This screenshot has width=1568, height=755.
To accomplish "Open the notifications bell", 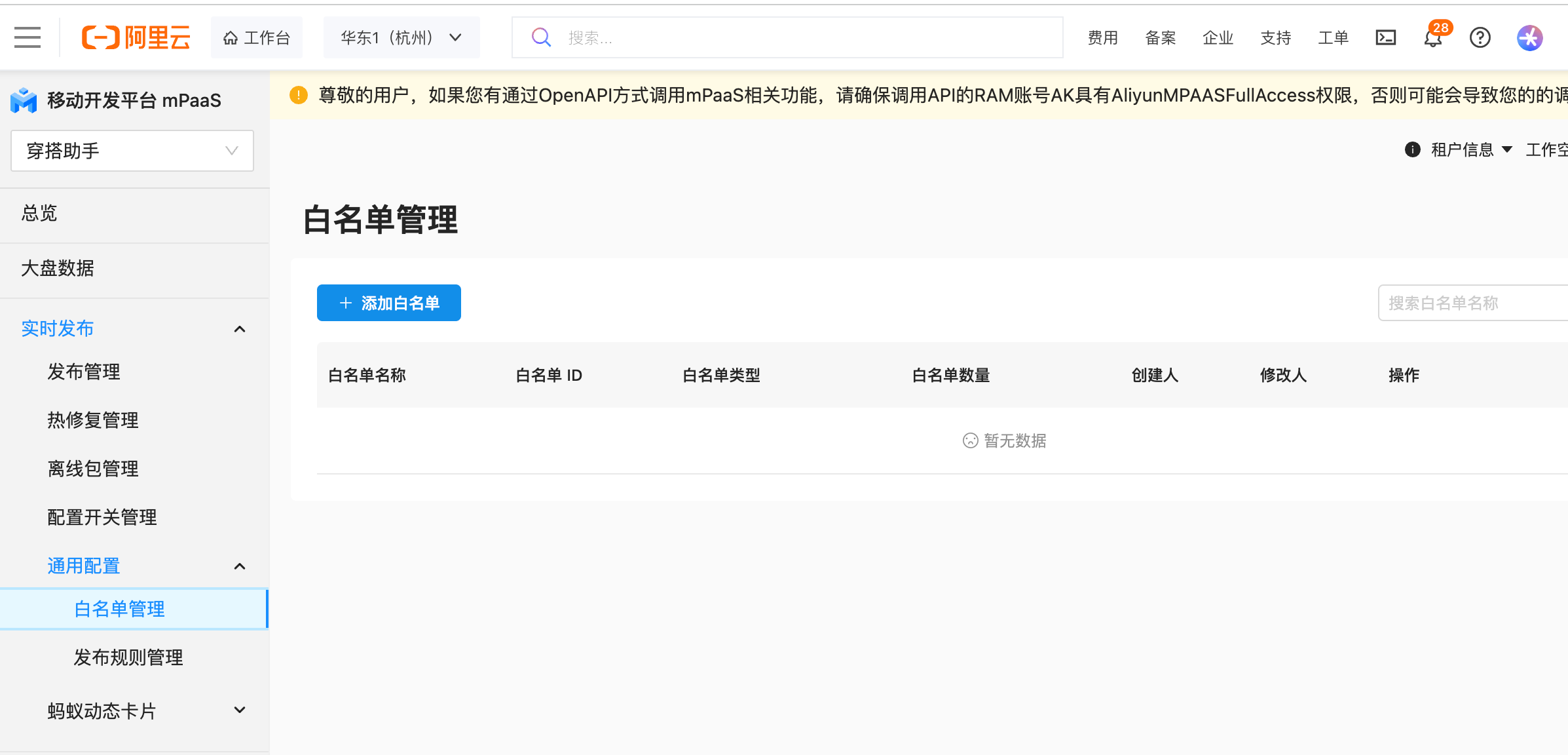I will pos(1433,38).
